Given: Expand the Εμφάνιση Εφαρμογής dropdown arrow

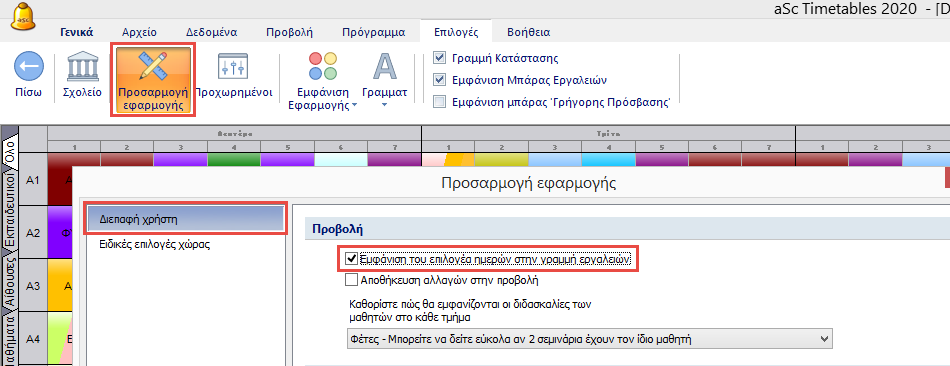Looking at the screenshot, I should point(354,106).
